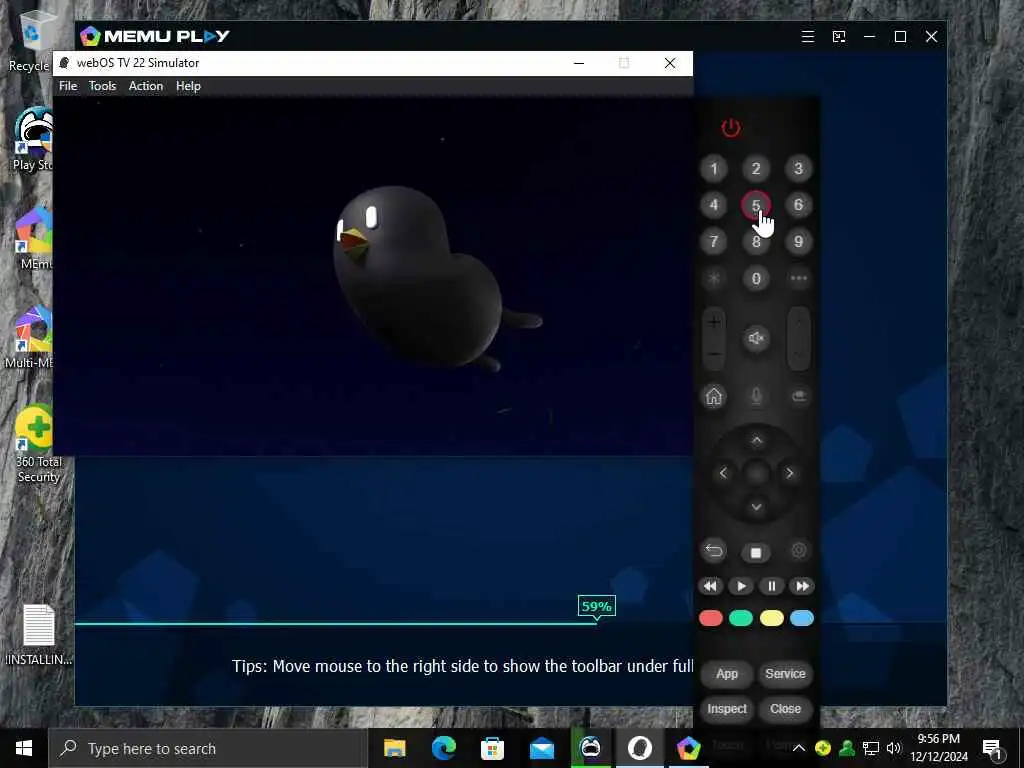Tap number 2 on the remote
The width and height of the screenshot is (1024, 768).
click(756, 169)
